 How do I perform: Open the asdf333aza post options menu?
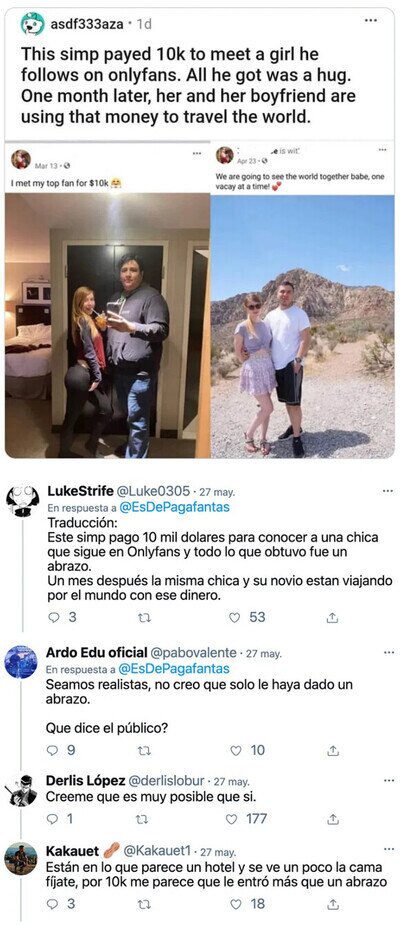click(371, 21)
